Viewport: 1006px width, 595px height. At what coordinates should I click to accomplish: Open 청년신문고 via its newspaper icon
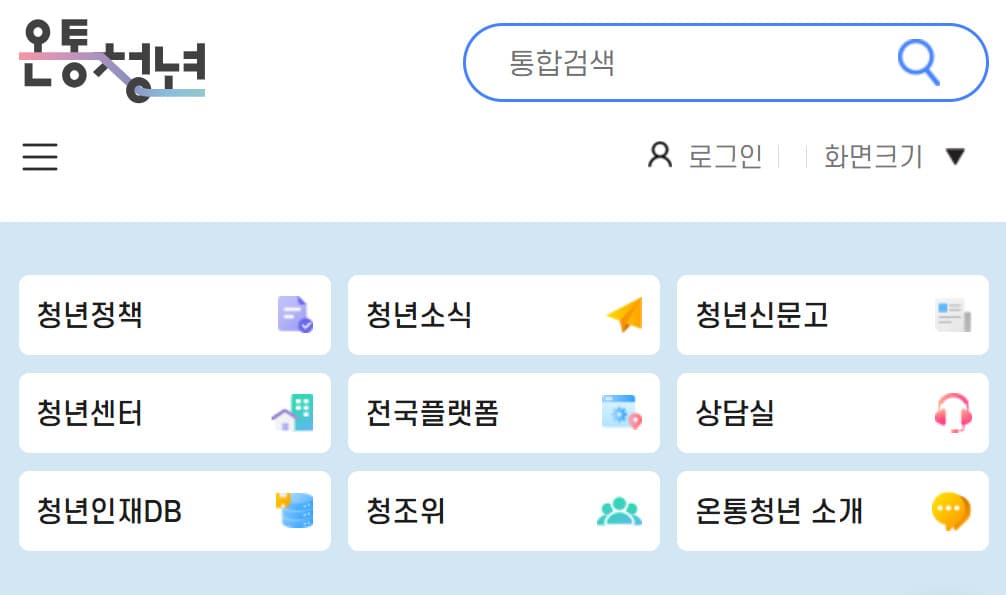[x=953, y=316]
